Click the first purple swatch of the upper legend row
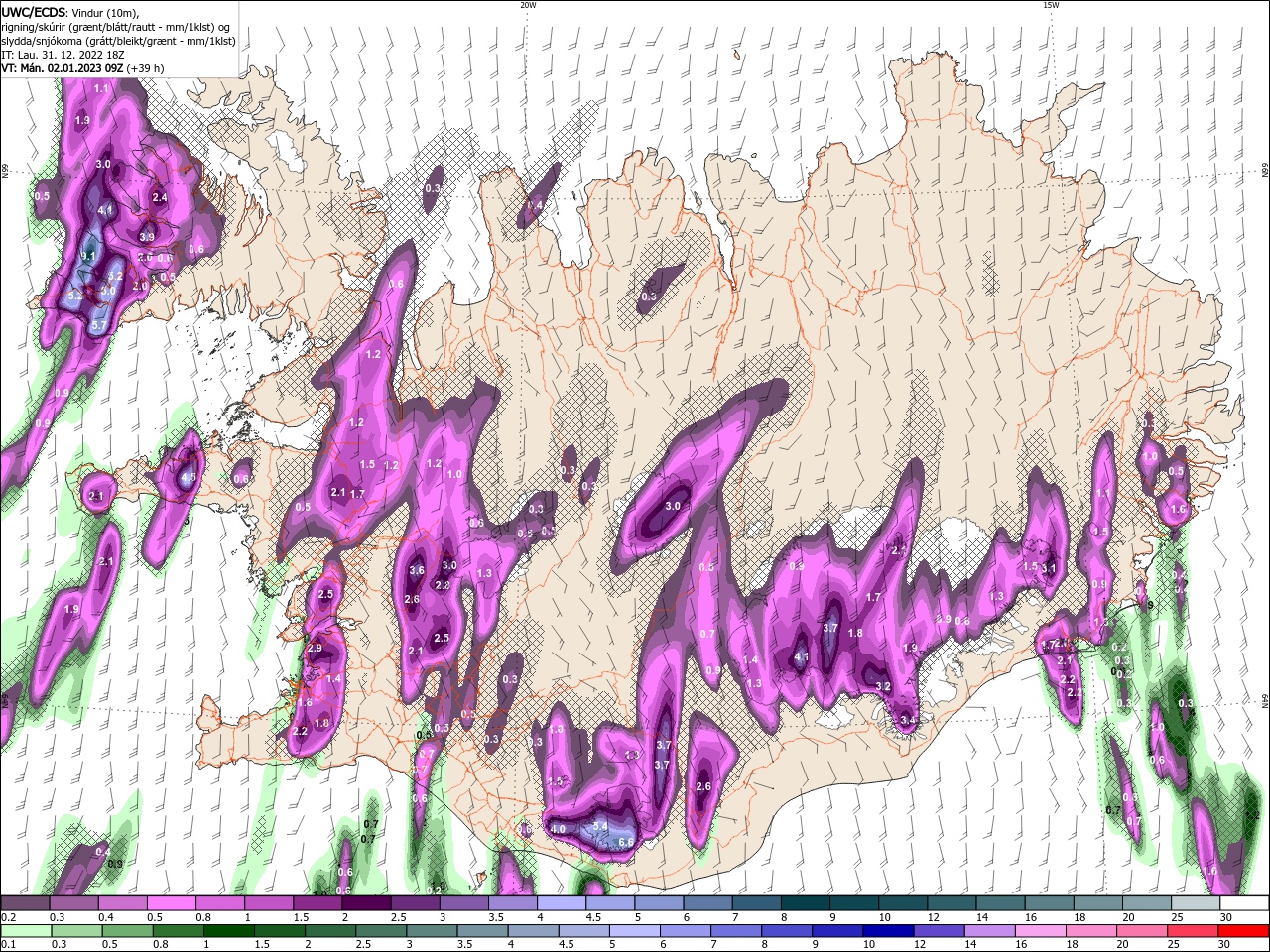Viewport: 1270px width, 952px height. (26, 903)
